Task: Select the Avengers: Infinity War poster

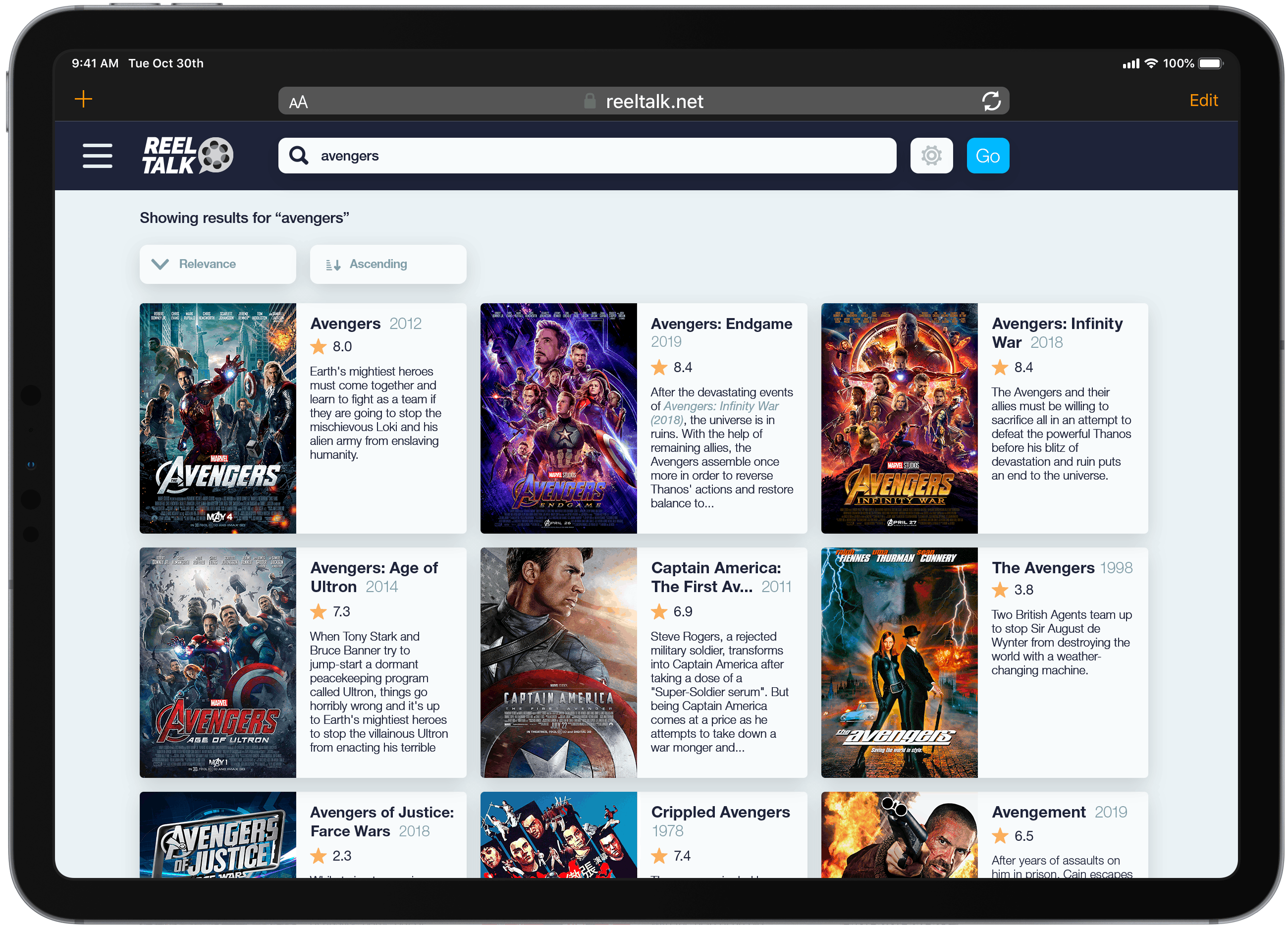Action: (899, 418)
